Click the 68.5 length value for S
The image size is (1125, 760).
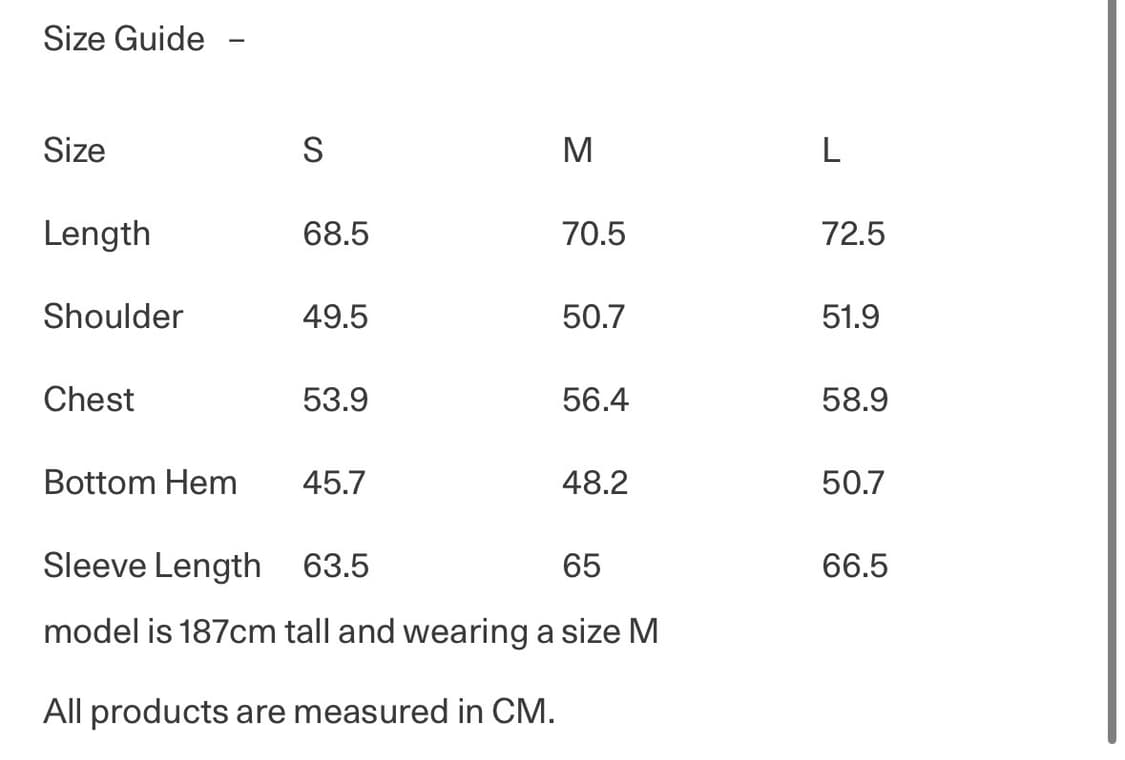coord(335,234)
